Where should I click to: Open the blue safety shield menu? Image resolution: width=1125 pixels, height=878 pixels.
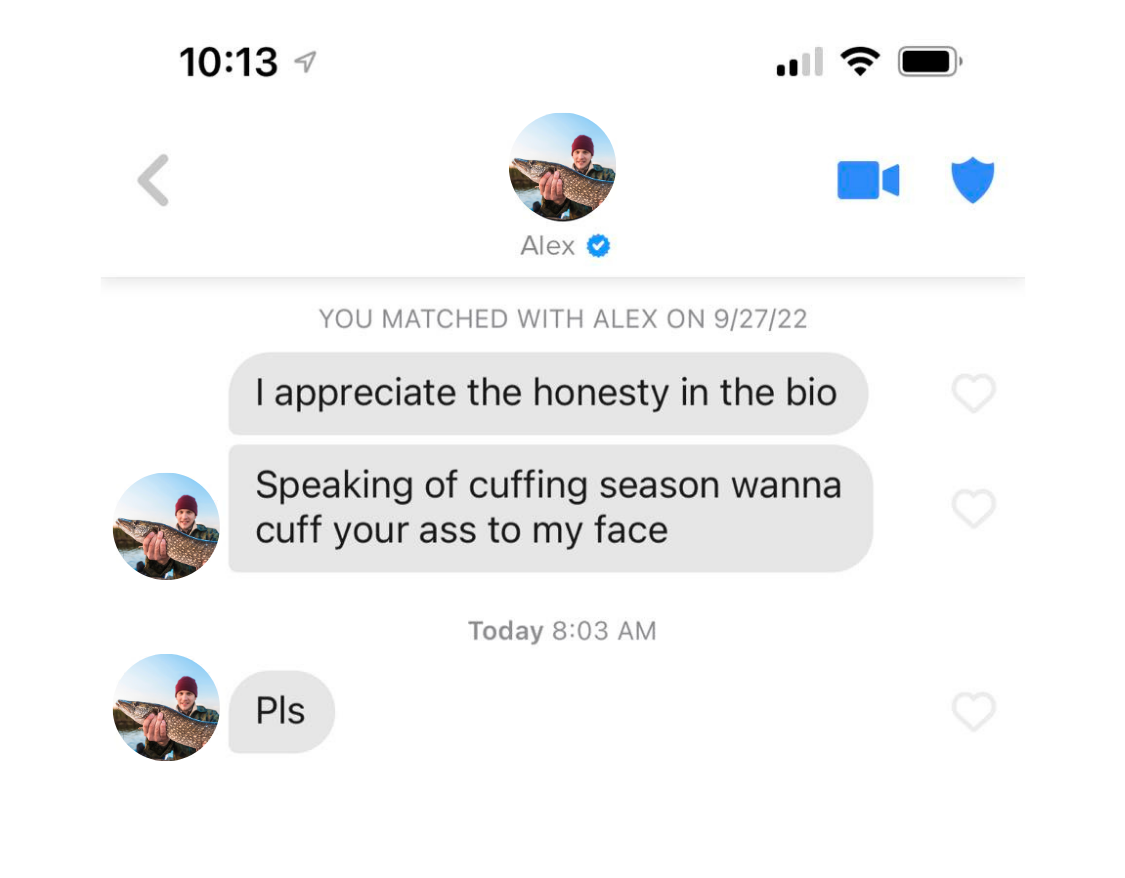pos(972,180)
